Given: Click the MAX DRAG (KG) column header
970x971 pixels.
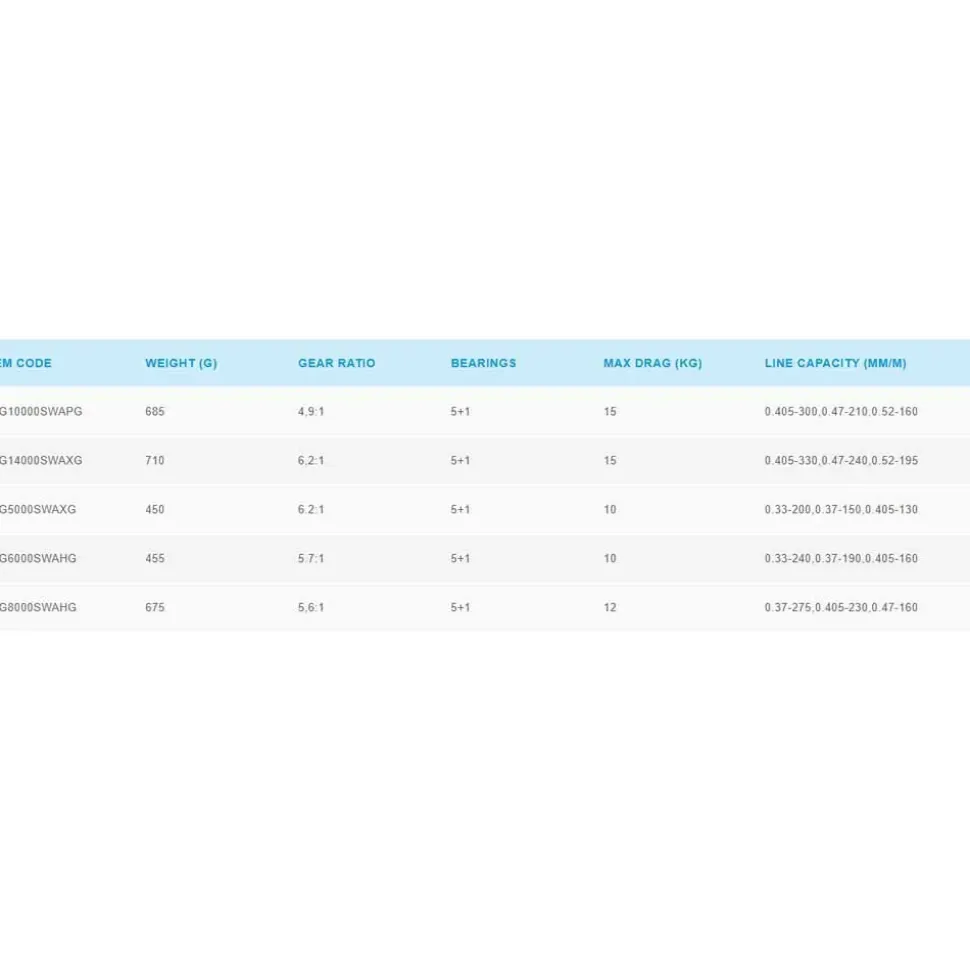Looking at the screenshot, I should pos(652,364).
